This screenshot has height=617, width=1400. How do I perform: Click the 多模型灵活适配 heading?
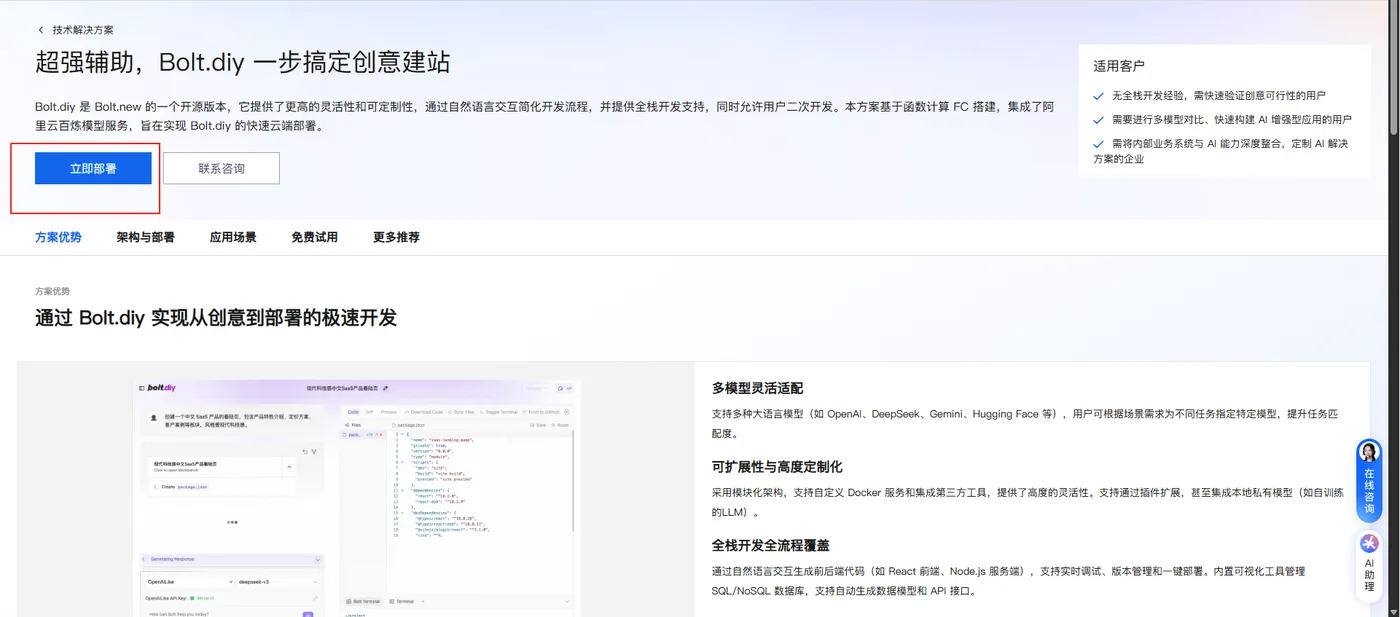[757, 388]
